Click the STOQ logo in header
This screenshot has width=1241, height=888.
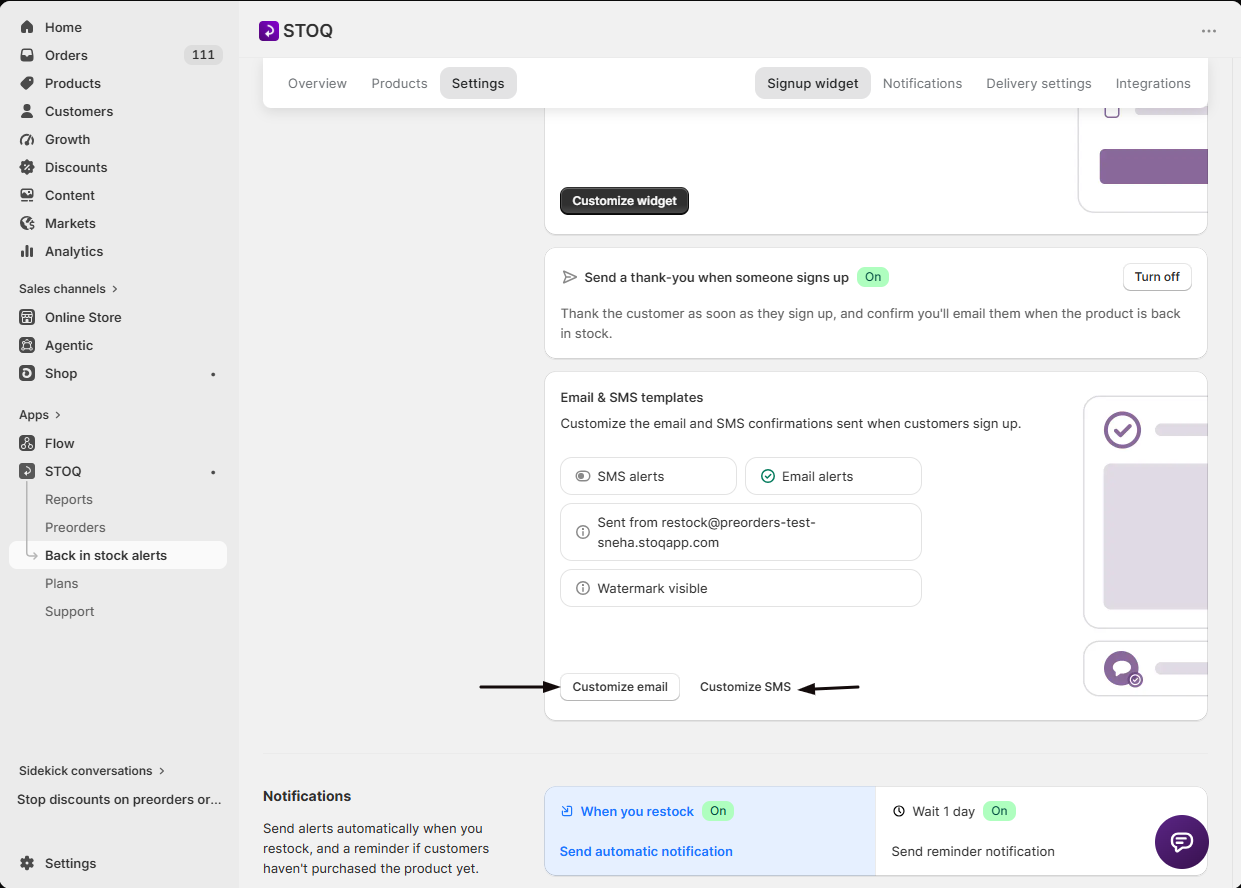tap(268, 31)
